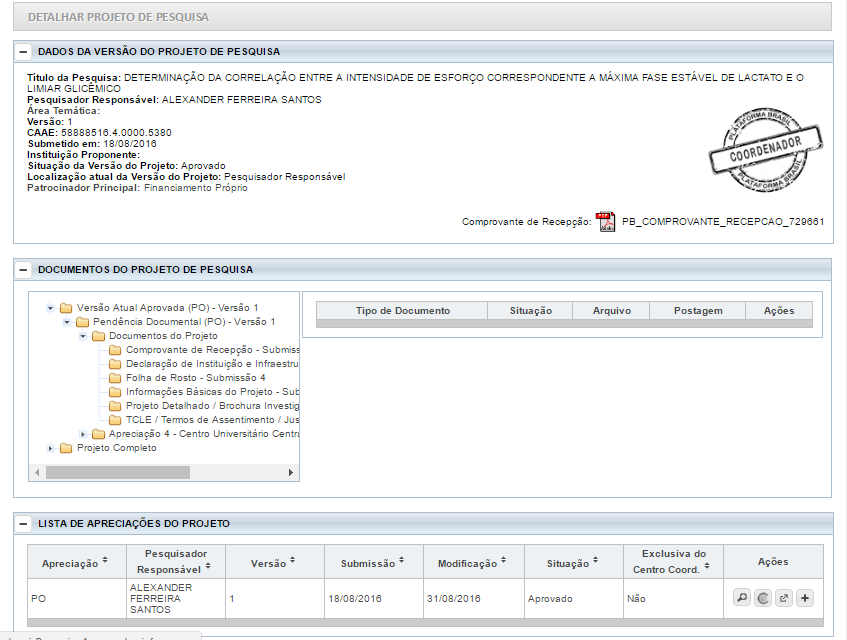The image size is (847, 640).
Task: Click the plus icon in Ações column
Action: click(806, 598)
